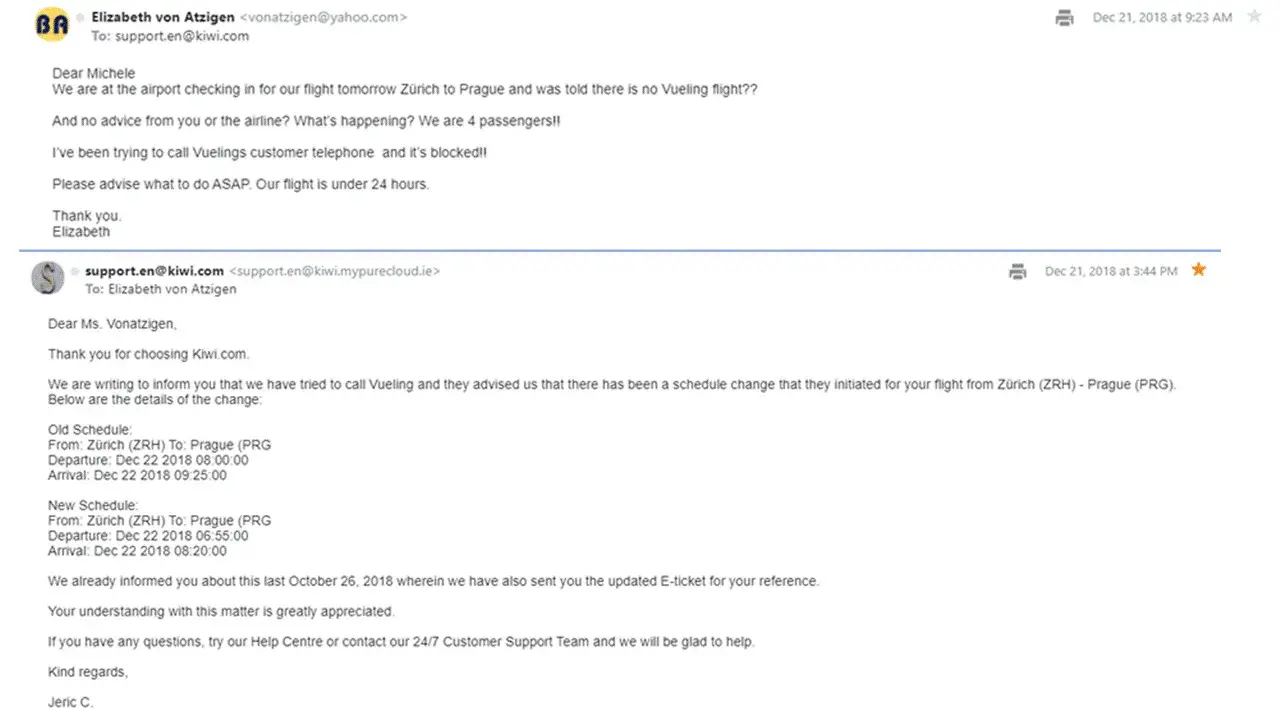Open the gray support sender avatar
The image size is (1280, 720).
coord(48,277)
